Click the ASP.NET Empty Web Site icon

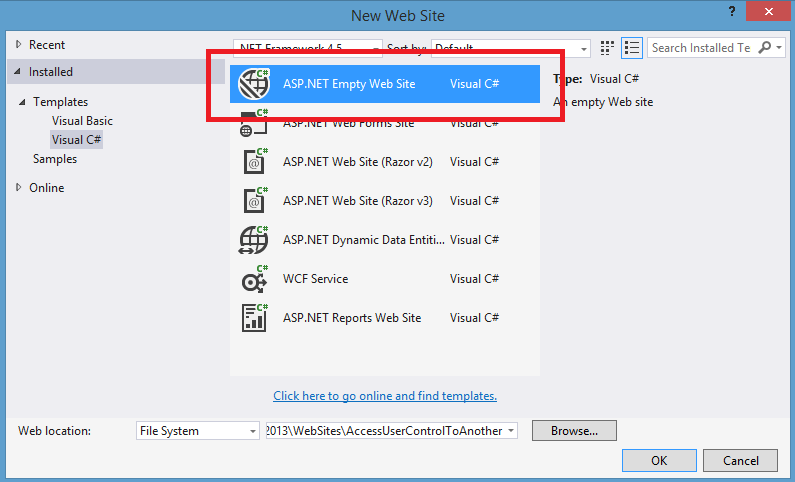point(254,84)
